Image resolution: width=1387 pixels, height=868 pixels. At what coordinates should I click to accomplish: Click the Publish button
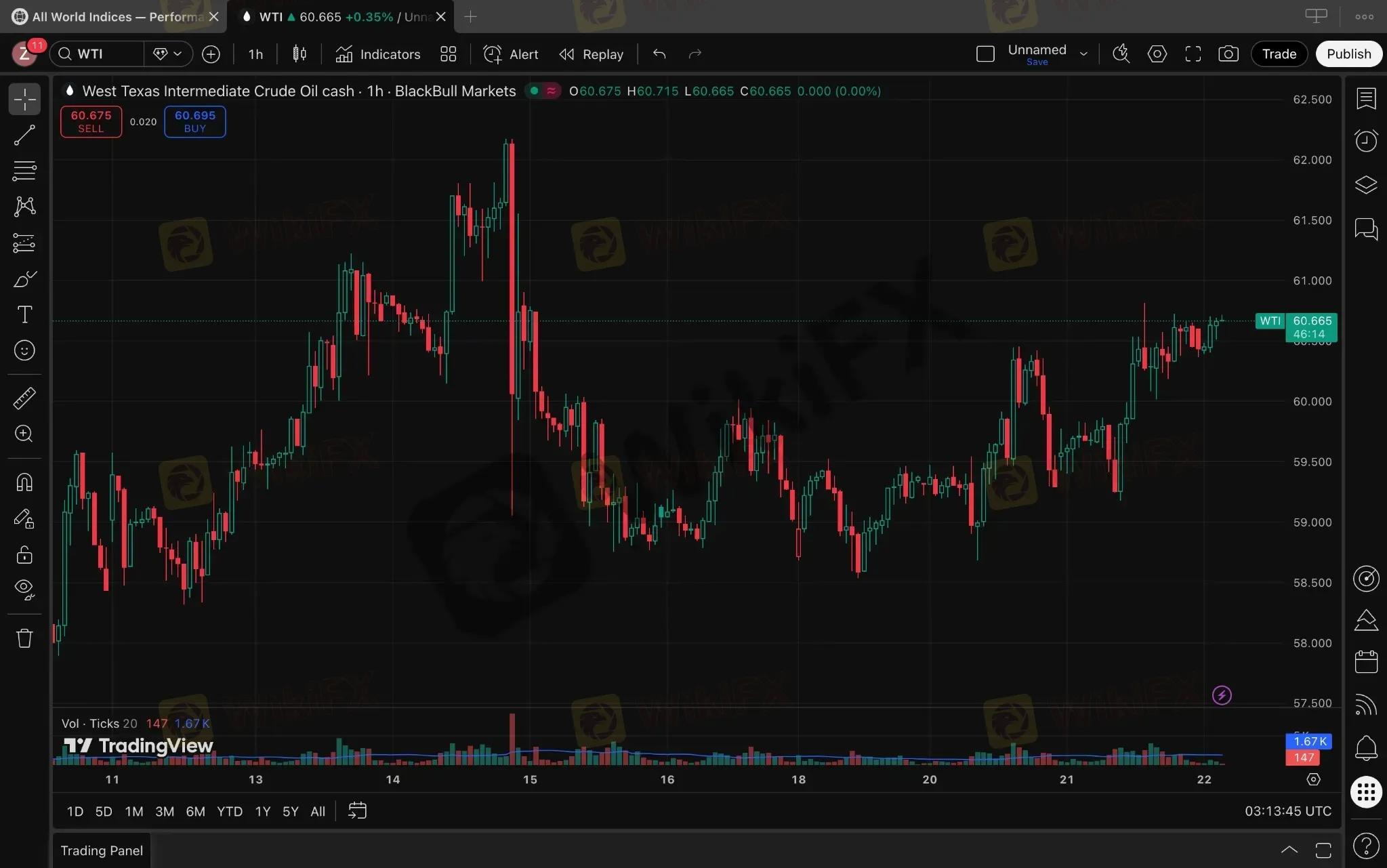[x=1348, y=54]
